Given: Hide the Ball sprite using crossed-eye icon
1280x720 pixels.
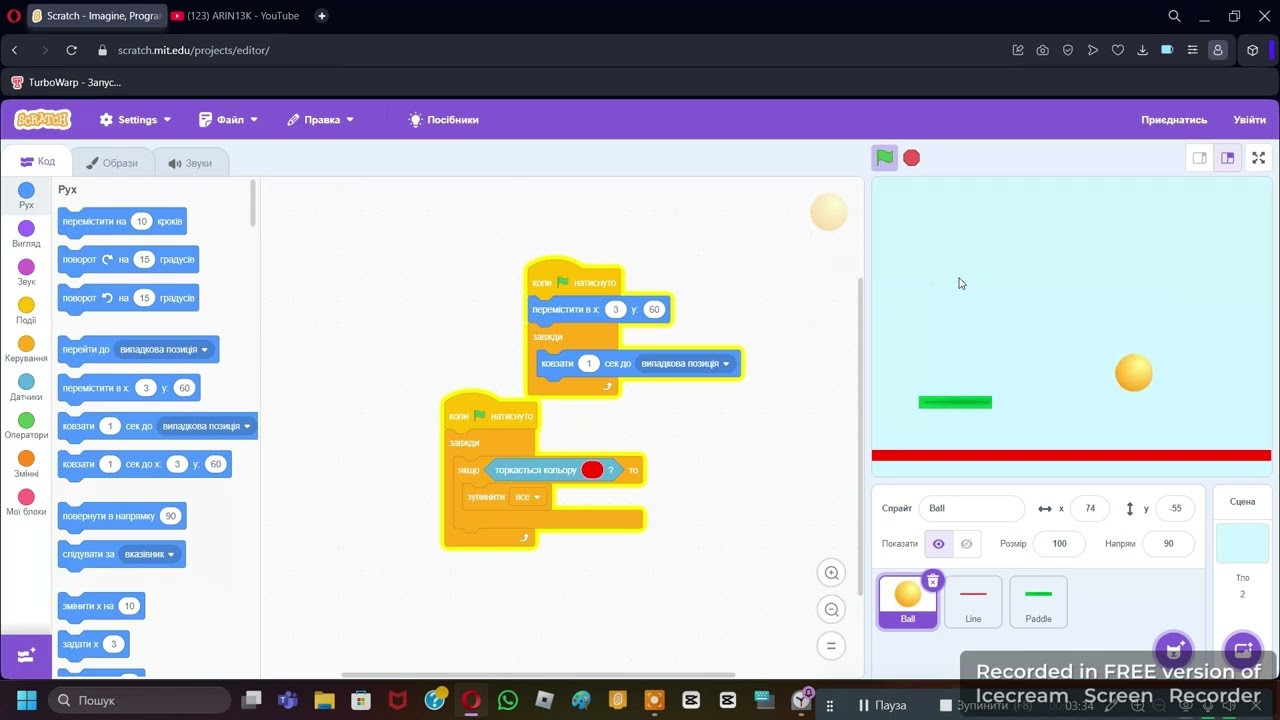Looking at the screenshot, I should coord(966,544).
